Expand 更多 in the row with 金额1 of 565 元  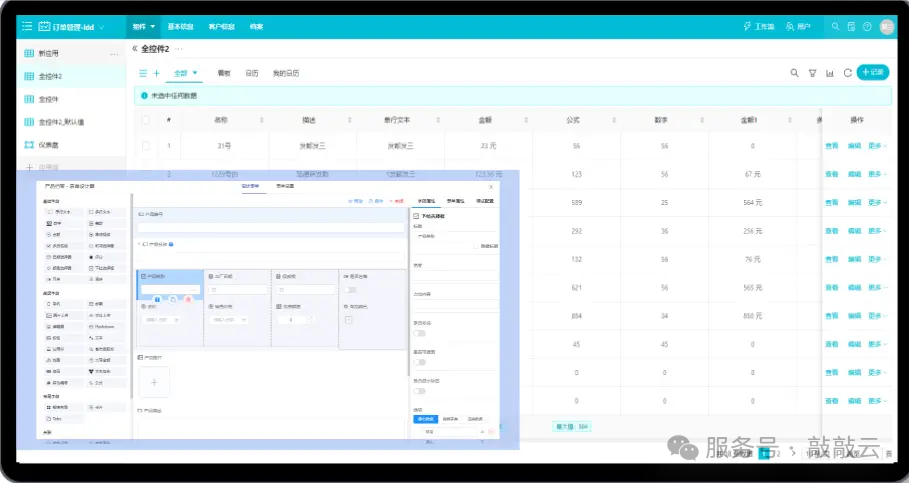coord(877,288)
